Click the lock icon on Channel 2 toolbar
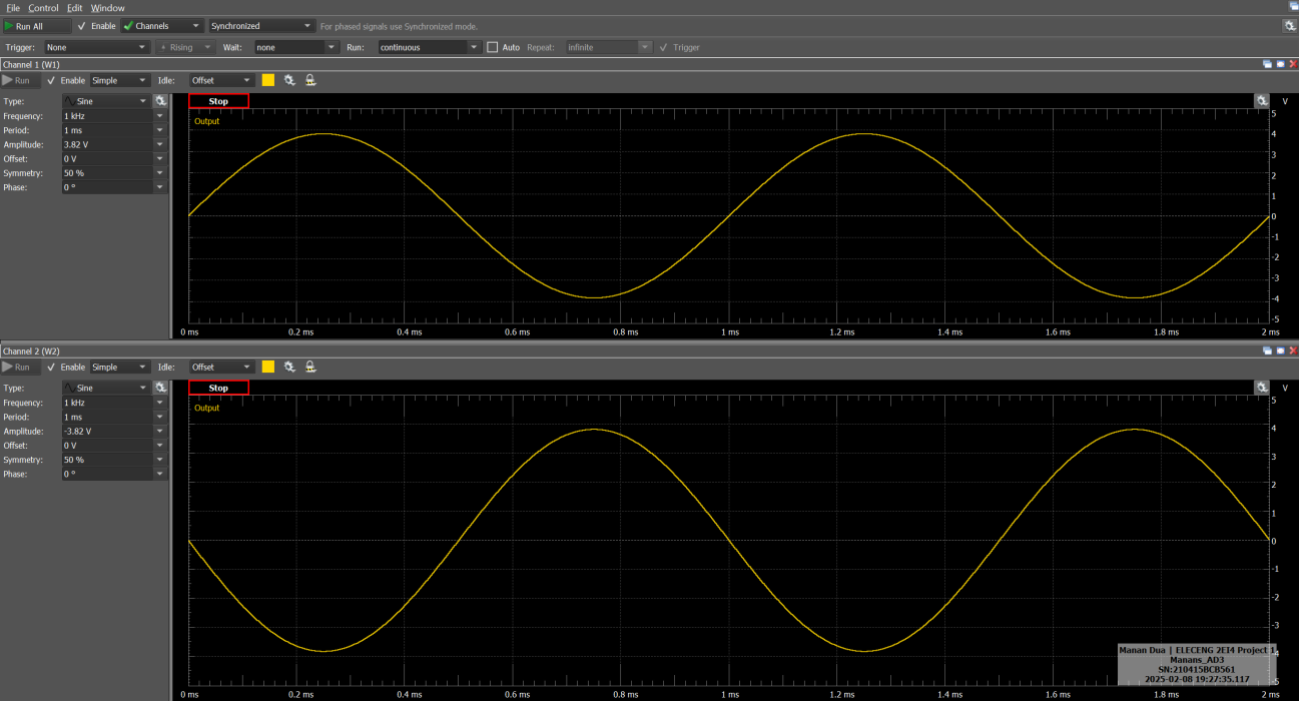1299x701 pixels. (x=310, y=367)
